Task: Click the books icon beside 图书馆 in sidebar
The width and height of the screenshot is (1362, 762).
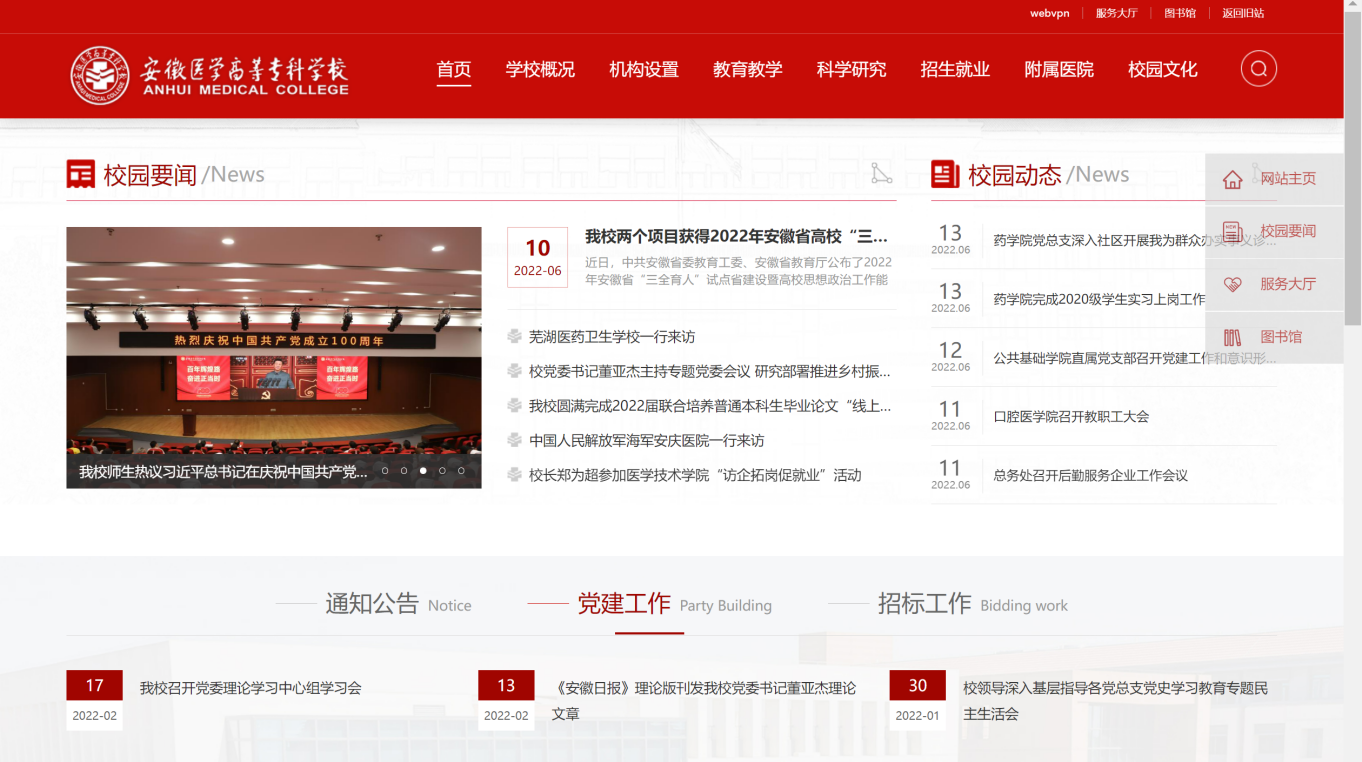Action: coord(1232,338)
